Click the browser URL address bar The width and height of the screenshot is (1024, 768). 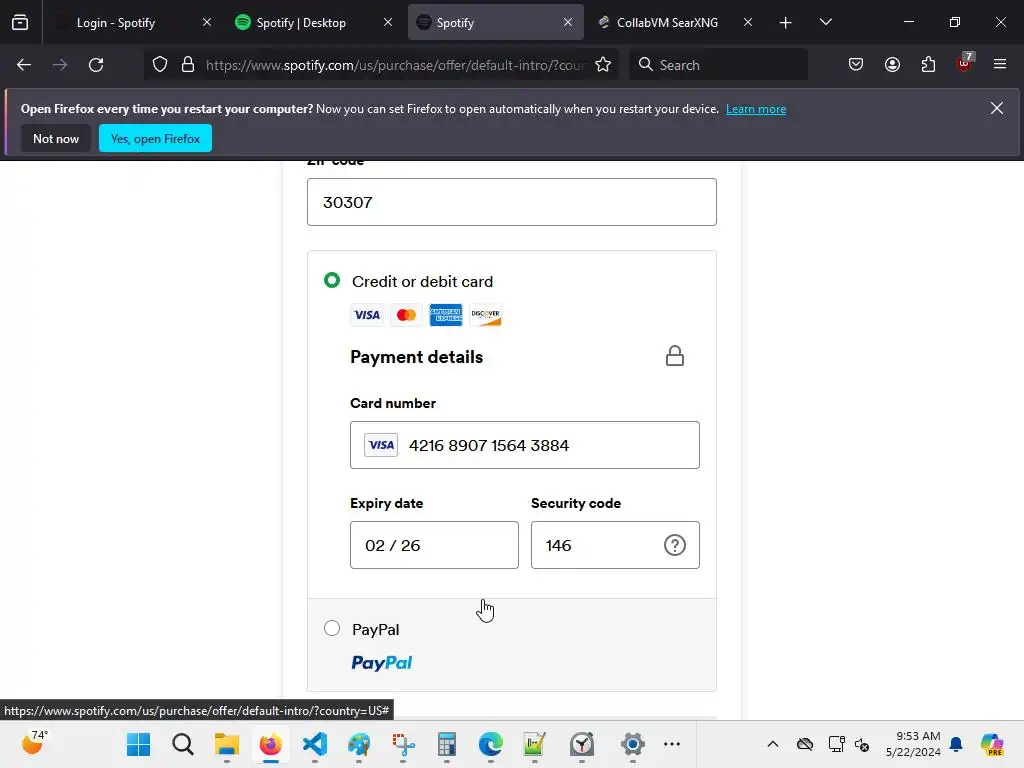[x=394, y=65]
